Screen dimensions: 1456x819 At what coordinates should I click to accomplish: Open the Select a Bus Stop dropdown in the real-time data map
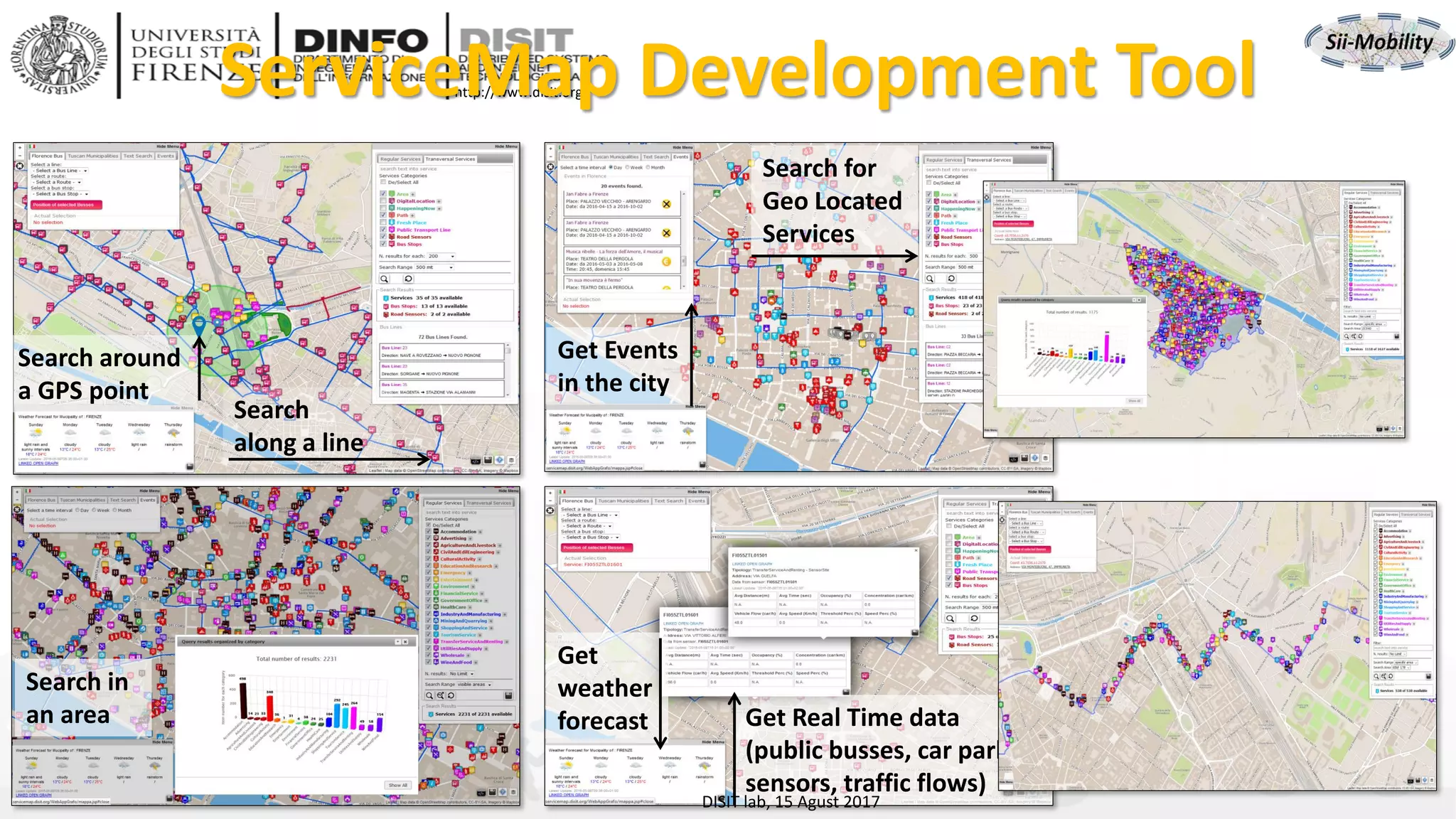pos(592,537)
